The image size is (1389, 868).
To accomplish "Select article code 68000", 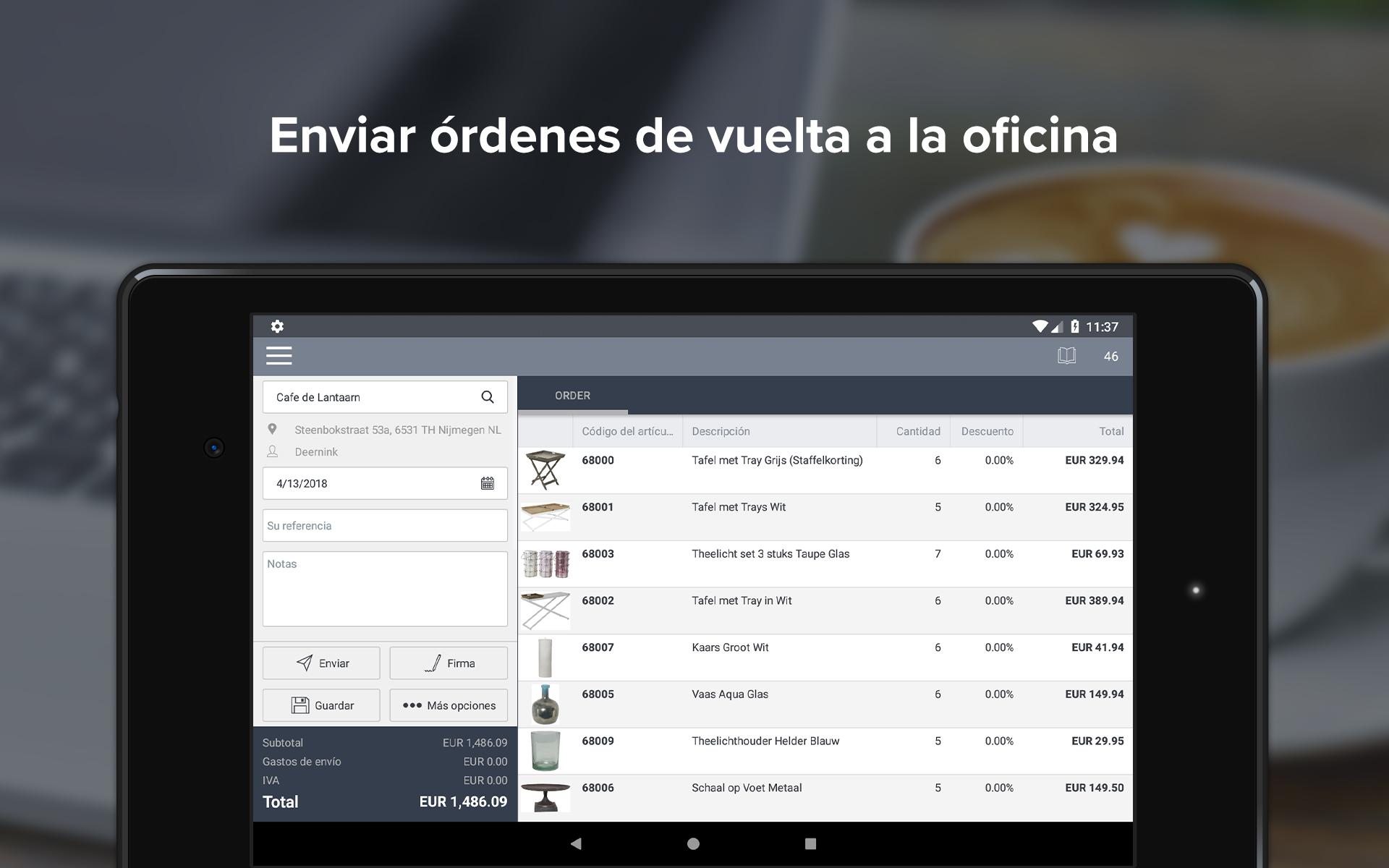I will tap(598, 460).
